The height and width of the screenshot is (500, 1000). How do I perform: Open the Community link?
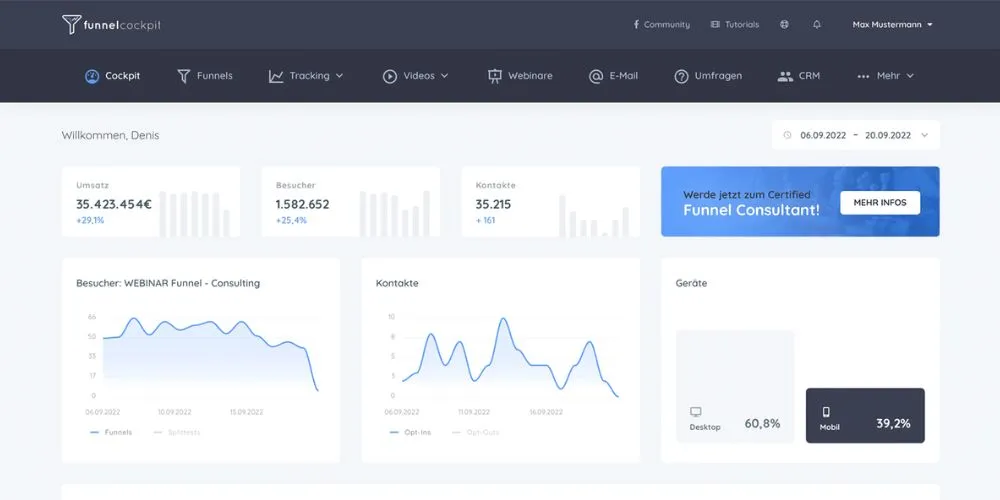tap(661, 24)
